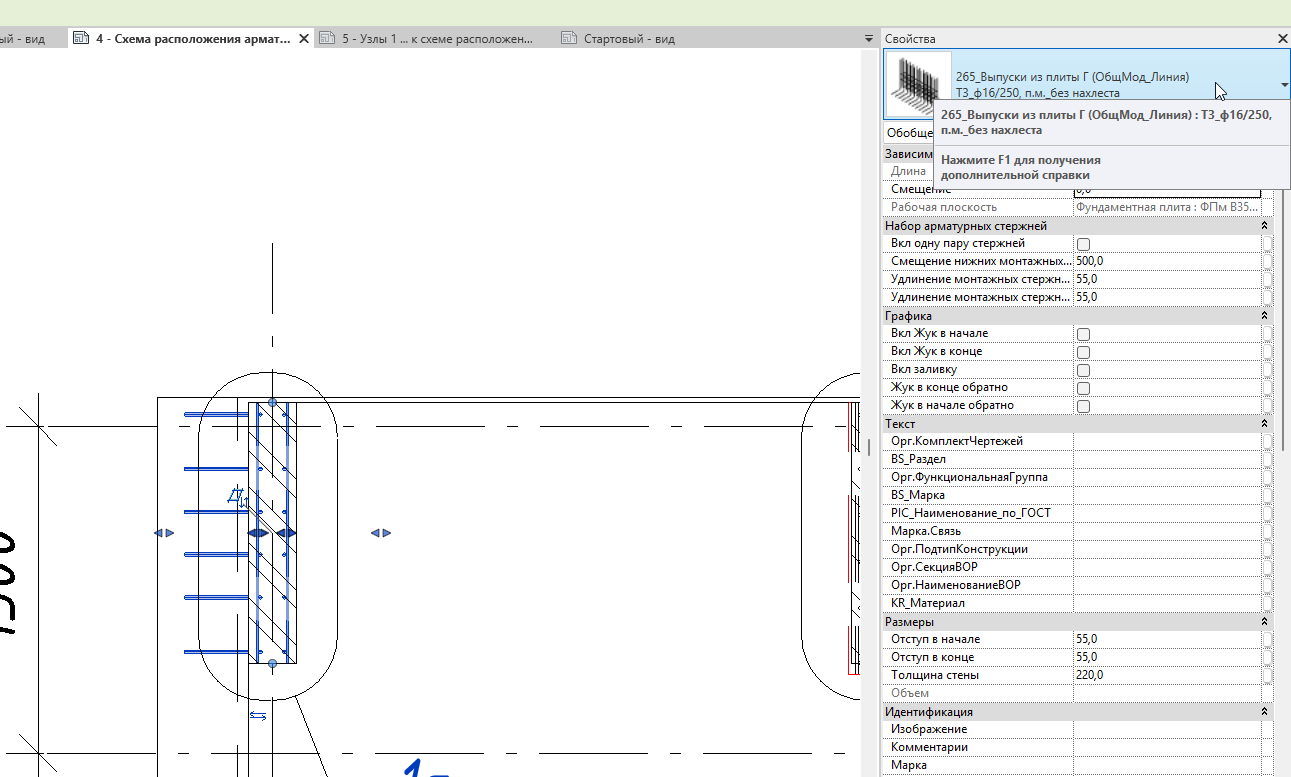
Task: Close the '4 - Схема расположения армат...' view tab
Action: [304, 39]
